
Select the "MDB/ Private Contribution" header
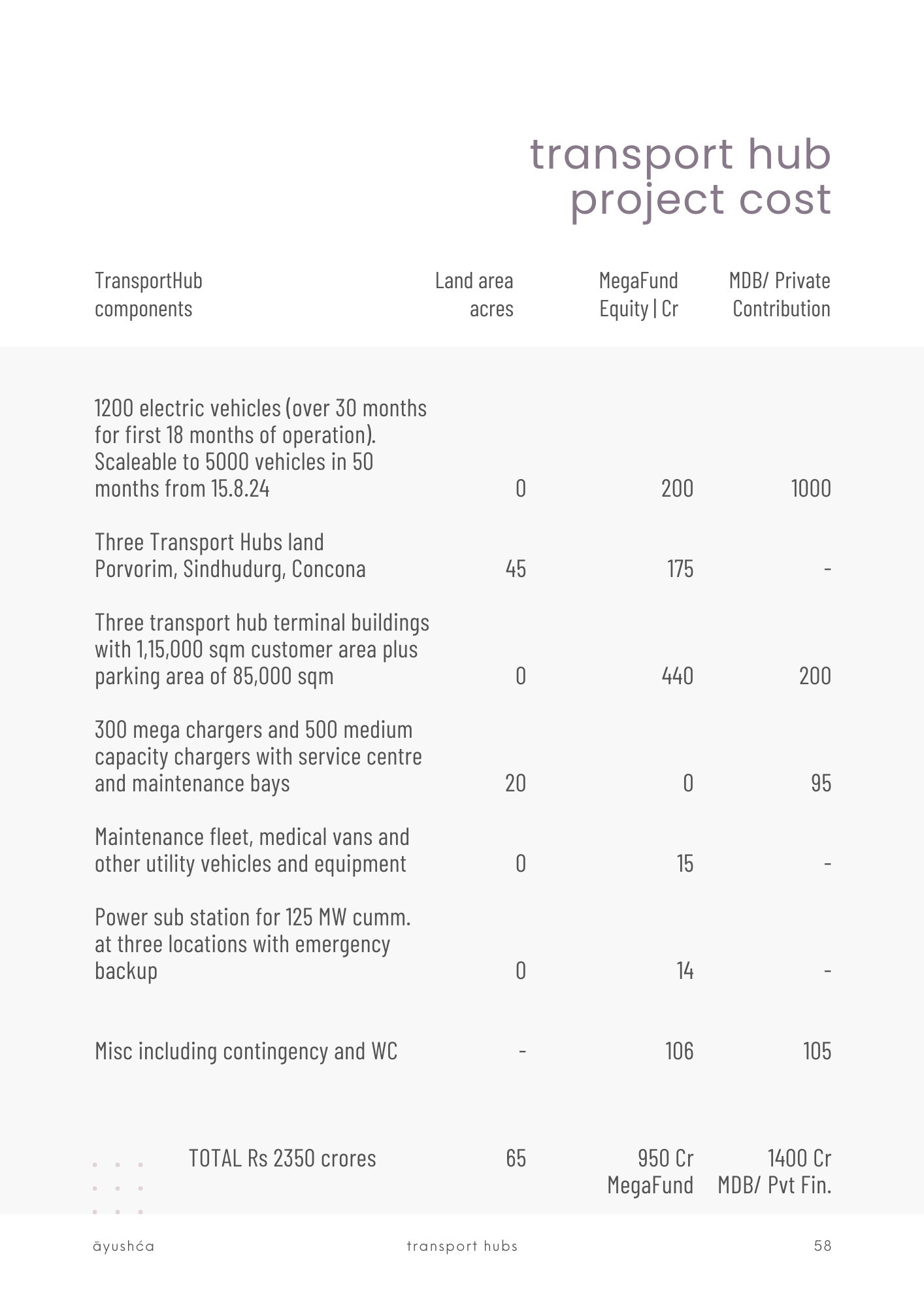click(780, 294)
